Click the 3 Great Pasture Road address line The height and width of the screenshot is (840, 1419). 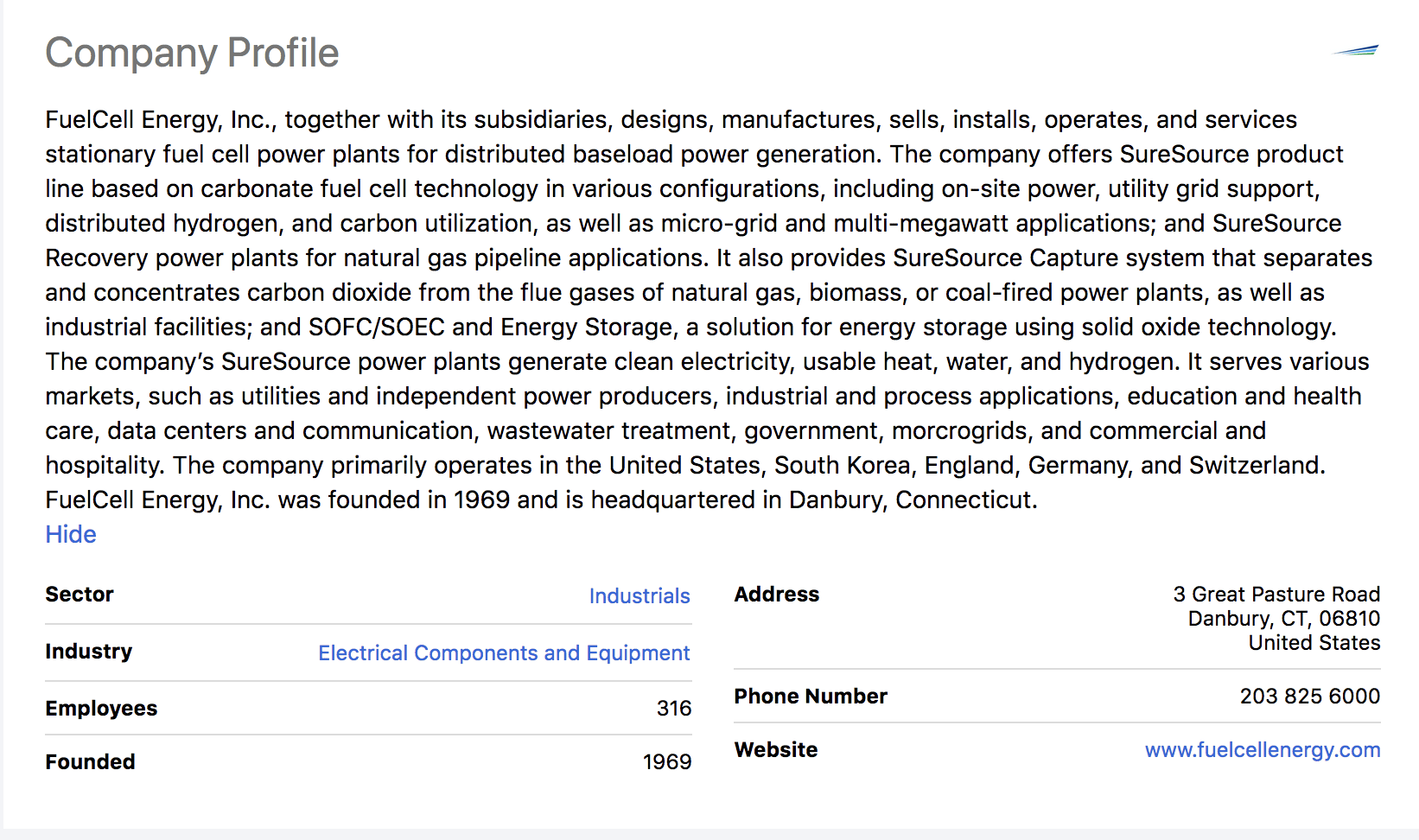tap(1276, 594)
